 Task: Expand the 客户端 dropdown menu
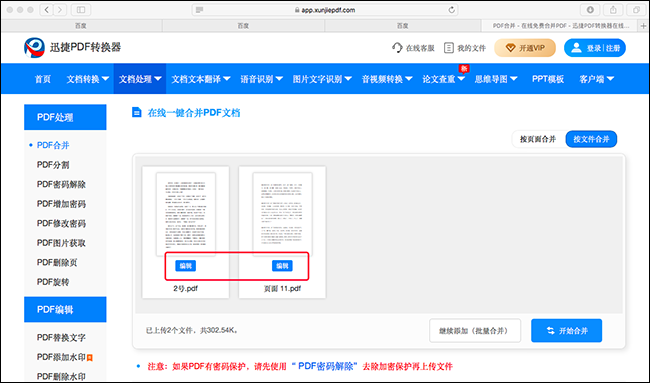[597, 79]
